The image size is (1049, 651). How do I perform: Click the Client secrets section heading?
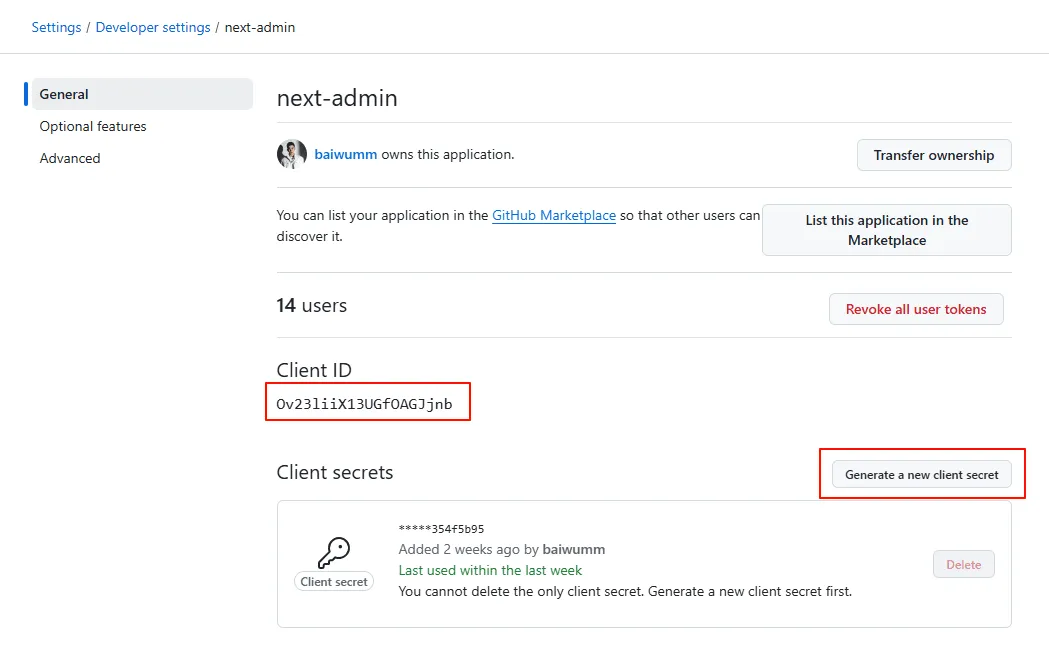[335, 472]
